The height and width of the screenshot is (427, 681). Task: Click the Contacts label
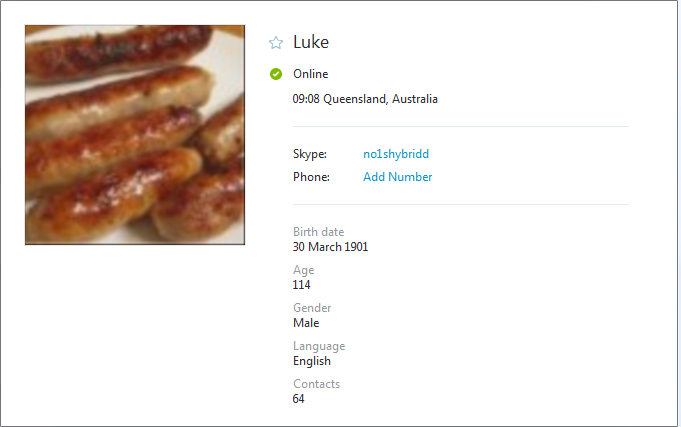point(316,384)
